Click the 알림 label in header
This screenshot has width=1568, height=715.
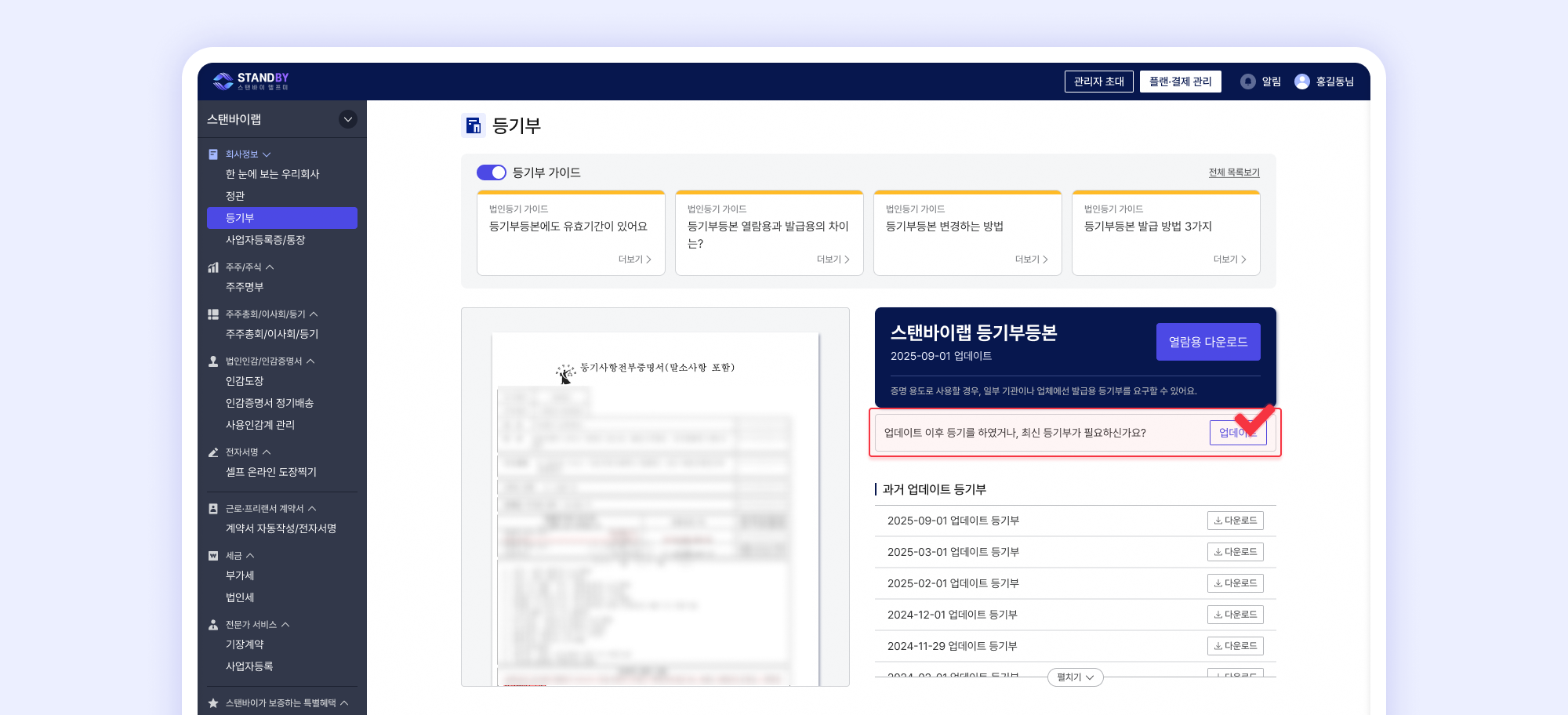1271,82
